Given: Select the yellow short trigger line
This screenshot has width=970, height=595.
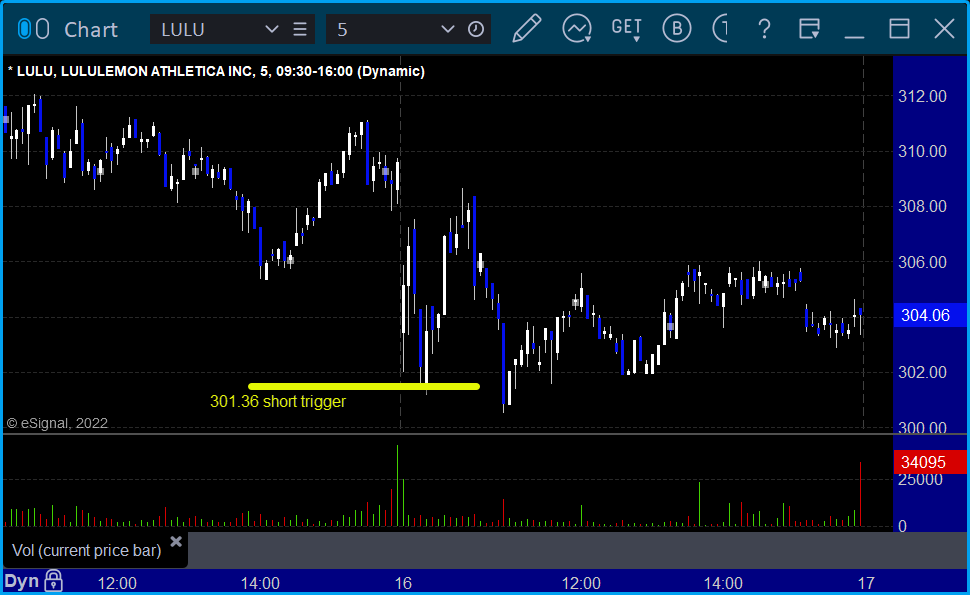Looking at the screenshot, I should click(364, 387).
